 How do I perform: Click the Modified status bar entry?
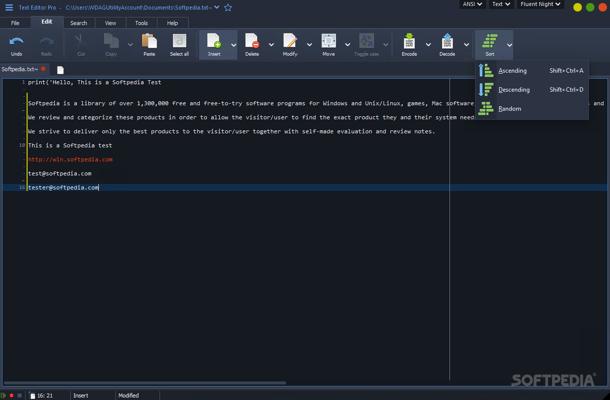click(129, 395)
